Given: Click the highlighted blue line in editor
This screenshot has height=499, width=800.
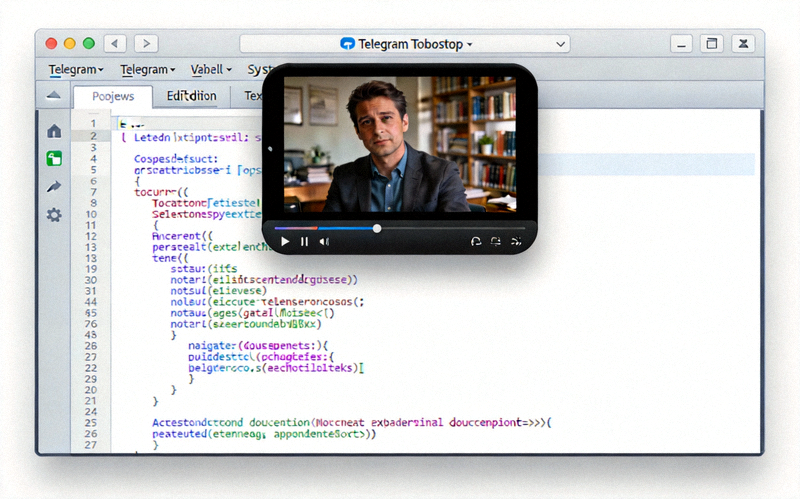Looking at the screenshot, I should pyautogui.click(x=646, y=164).
